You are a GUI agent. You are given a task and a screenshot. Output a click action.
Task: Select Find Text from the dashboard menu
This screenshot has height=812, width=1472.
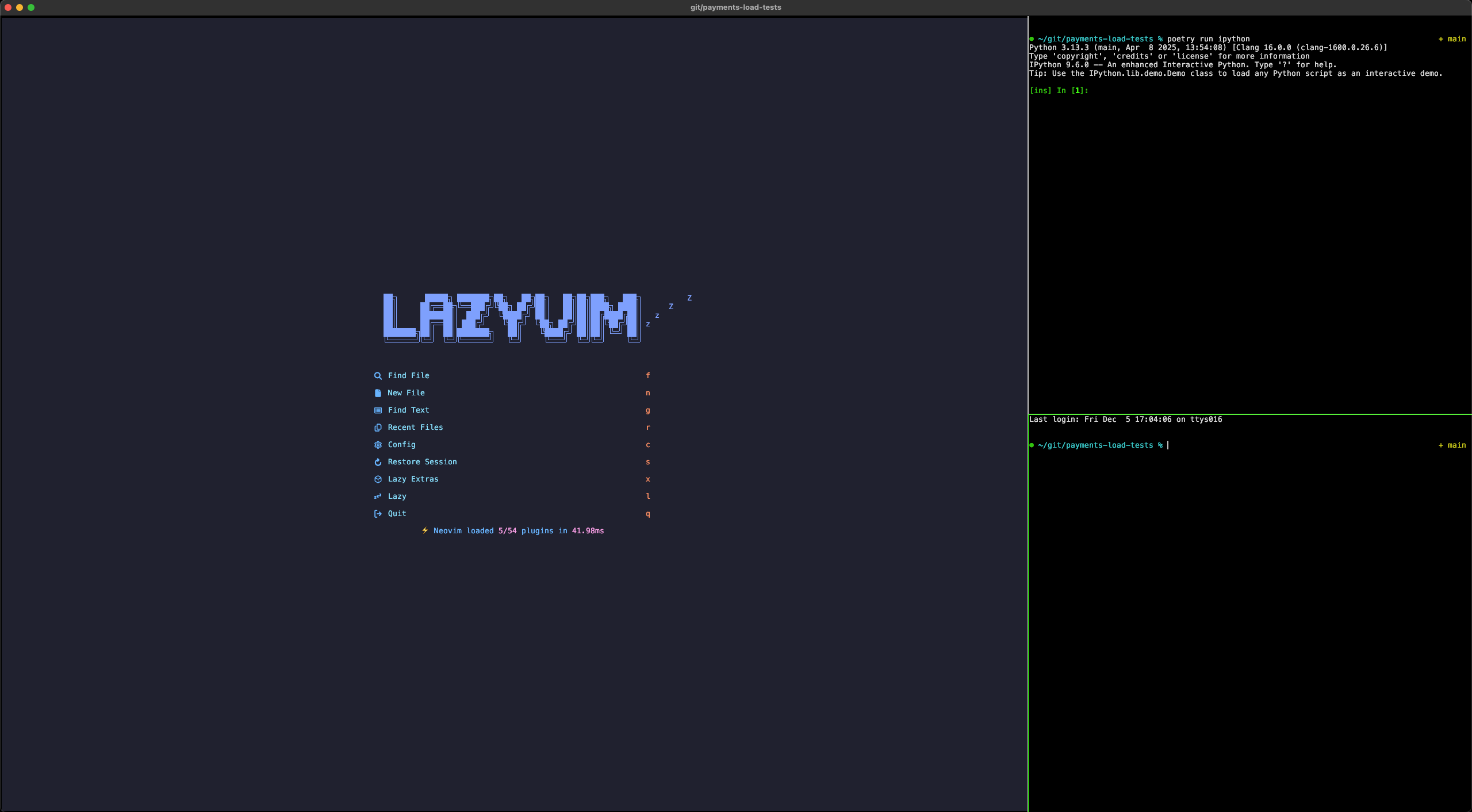[x=408, y=410]
